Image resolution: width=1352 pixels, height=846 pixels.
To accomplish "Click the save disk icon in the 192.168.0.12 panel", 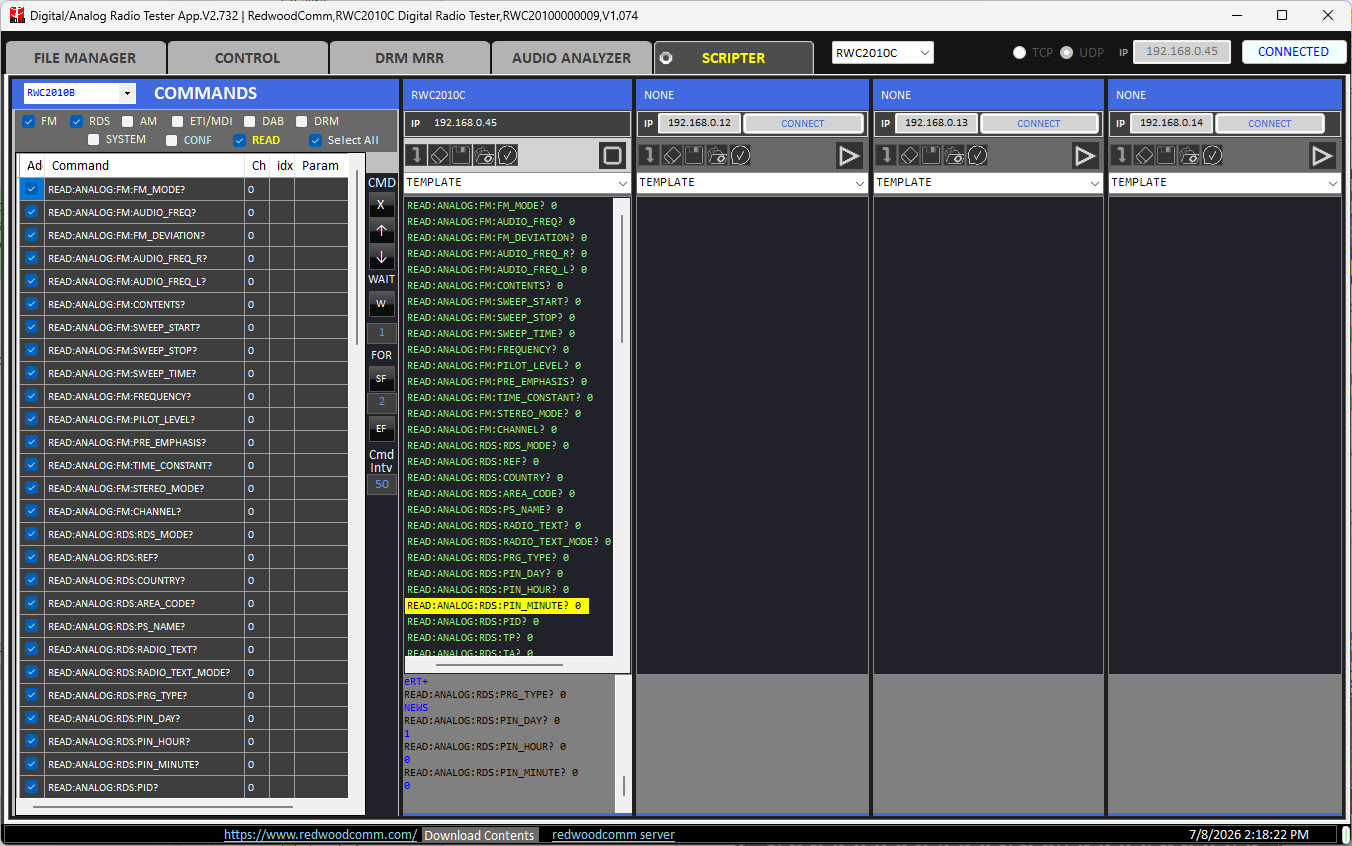I will coord(694,155).
